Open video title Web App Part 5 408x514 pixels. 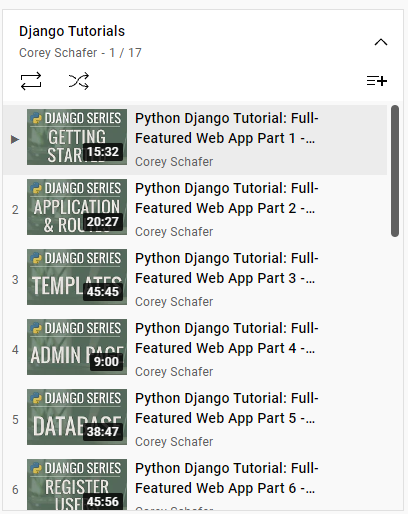coord(227,408)
